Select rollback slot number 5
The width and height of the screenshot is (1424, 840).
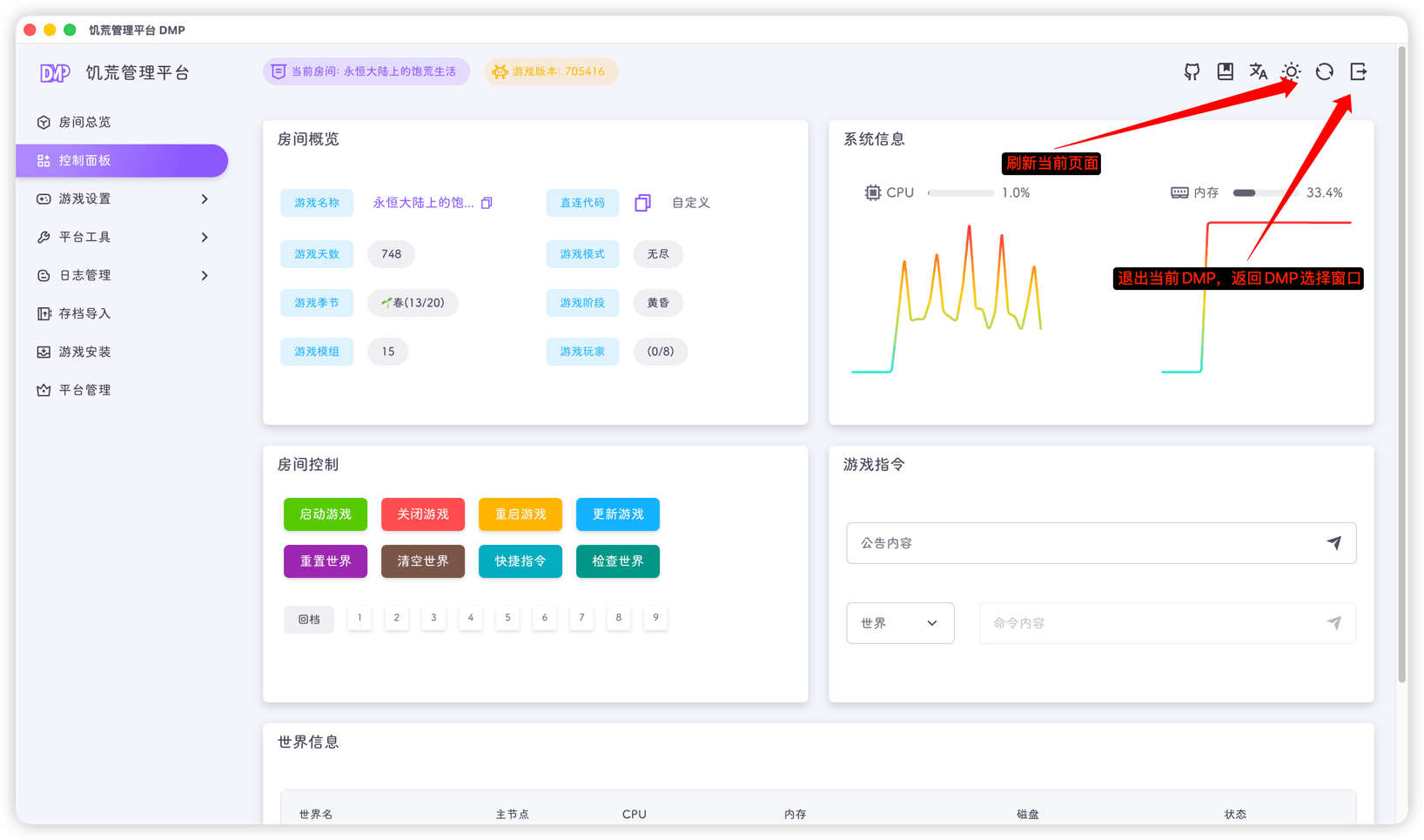tap(507, 618)
